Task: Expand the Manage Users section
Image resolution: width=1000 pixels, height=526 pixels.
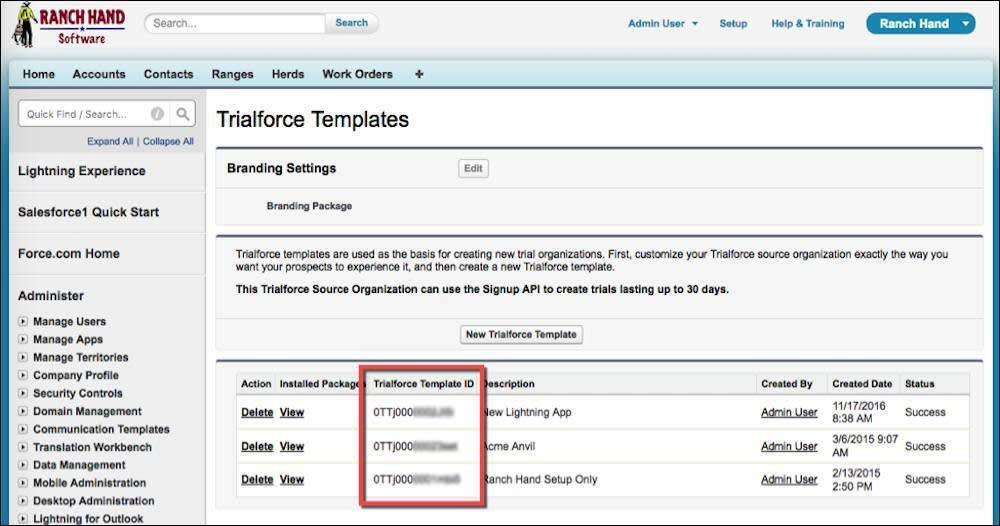Action: (23, 321)
